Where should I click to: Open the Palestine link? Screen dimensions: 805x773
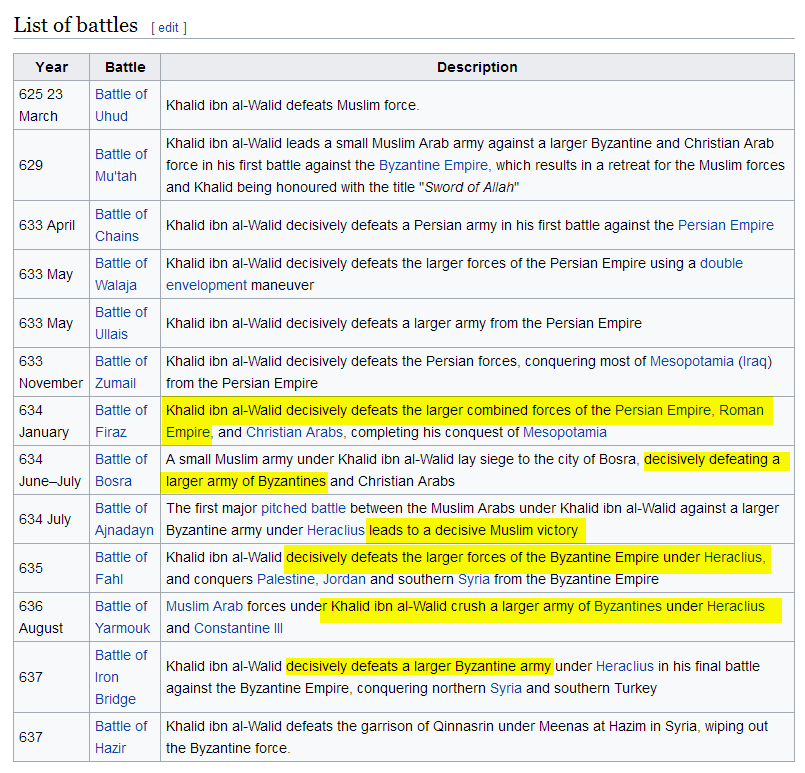click(x=285, y=579)
